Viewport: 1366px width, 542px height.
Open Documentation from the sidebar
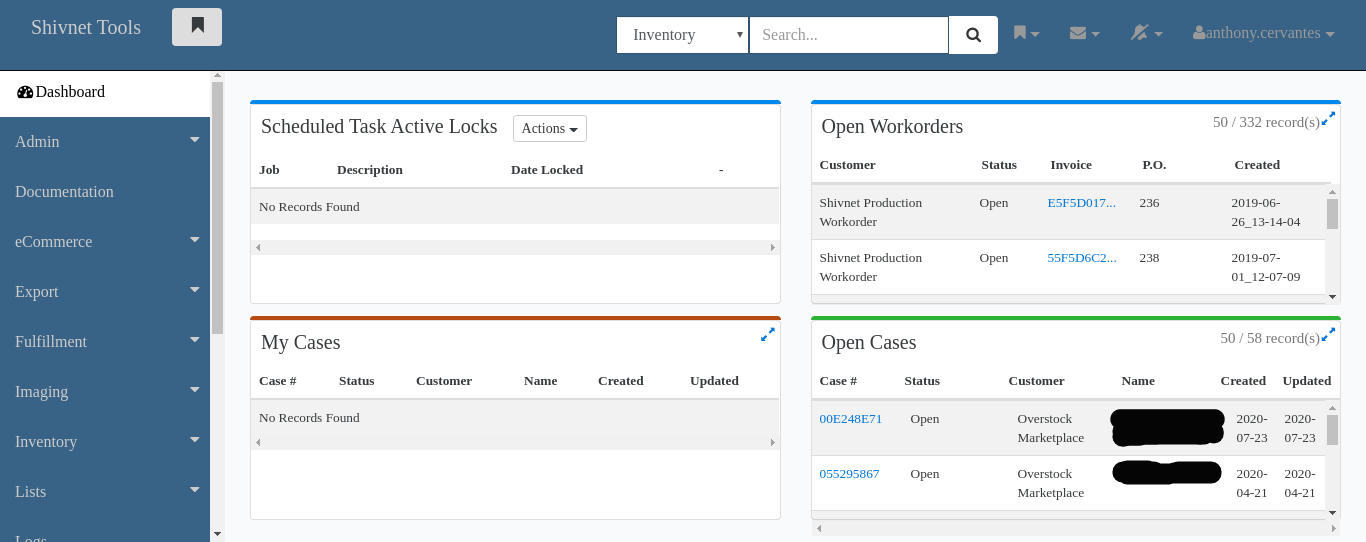tap(64, 192)
